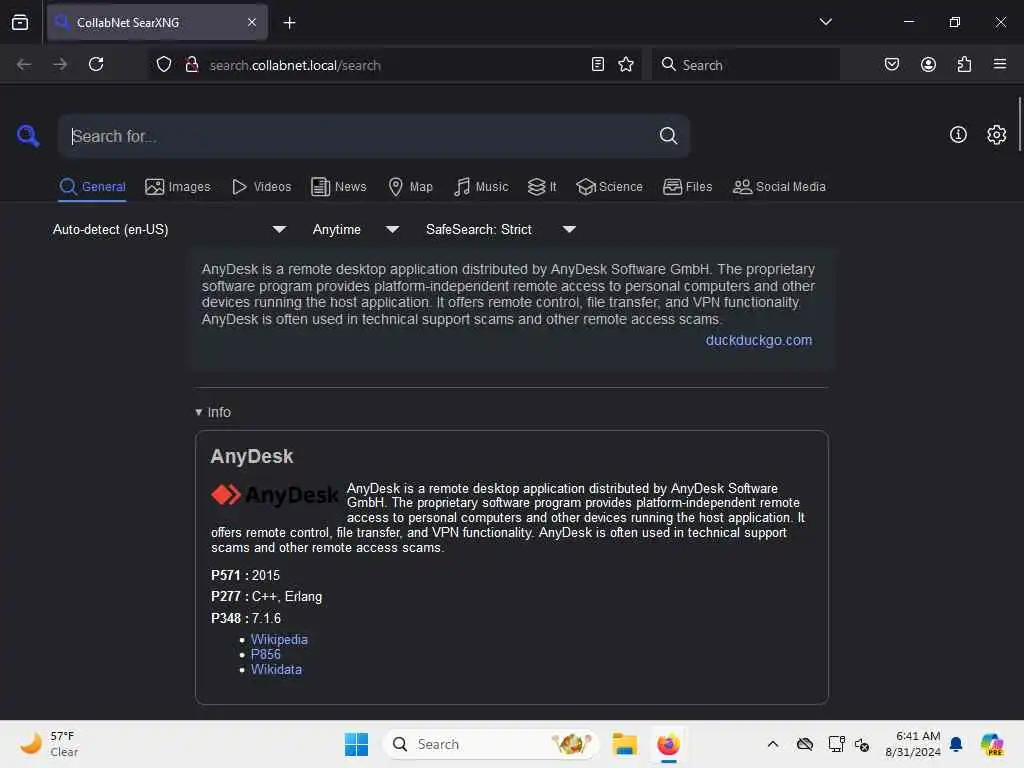Switch to the Videos tab

coord(262,187)
